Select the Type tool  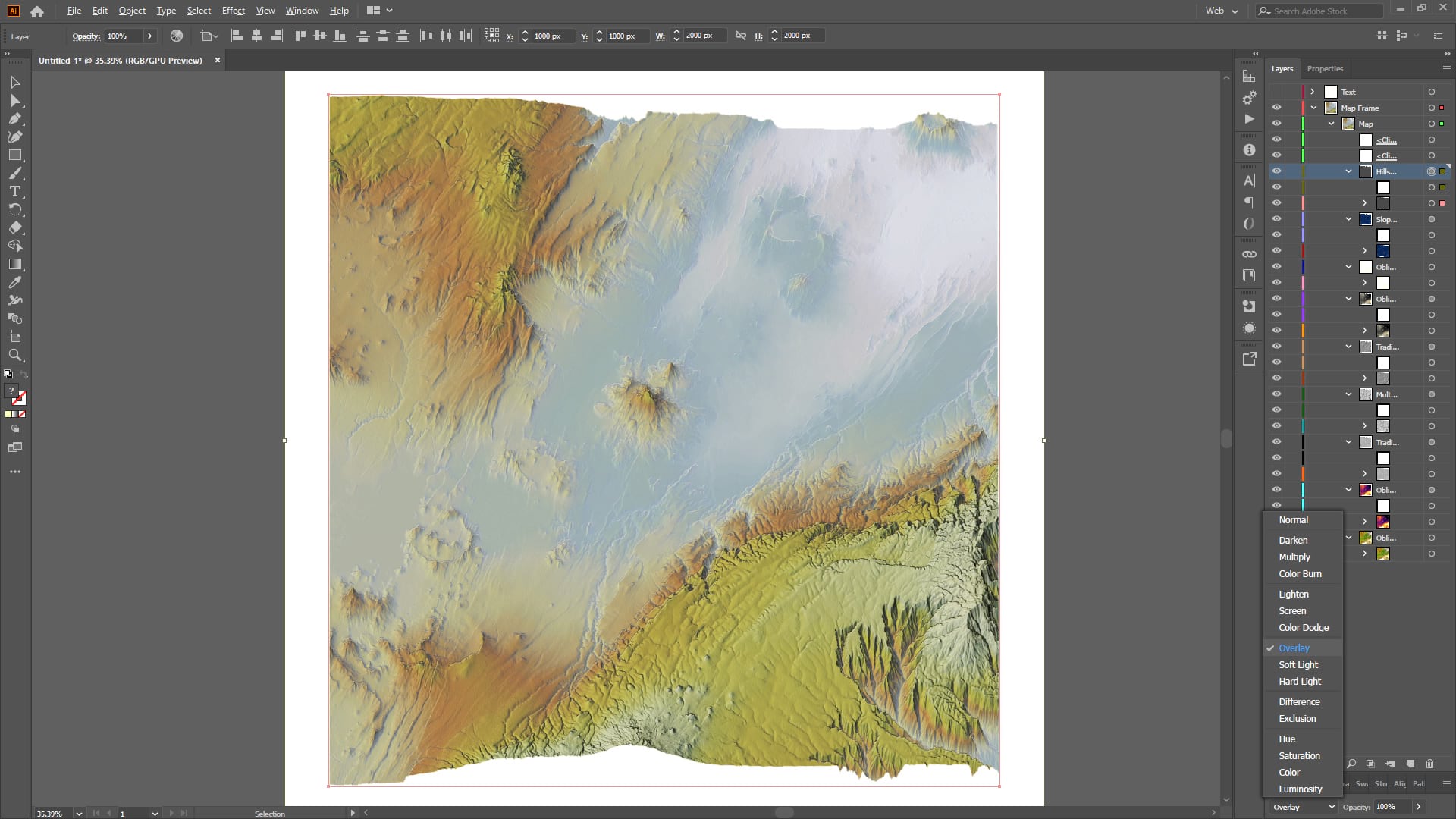point(14,191)
